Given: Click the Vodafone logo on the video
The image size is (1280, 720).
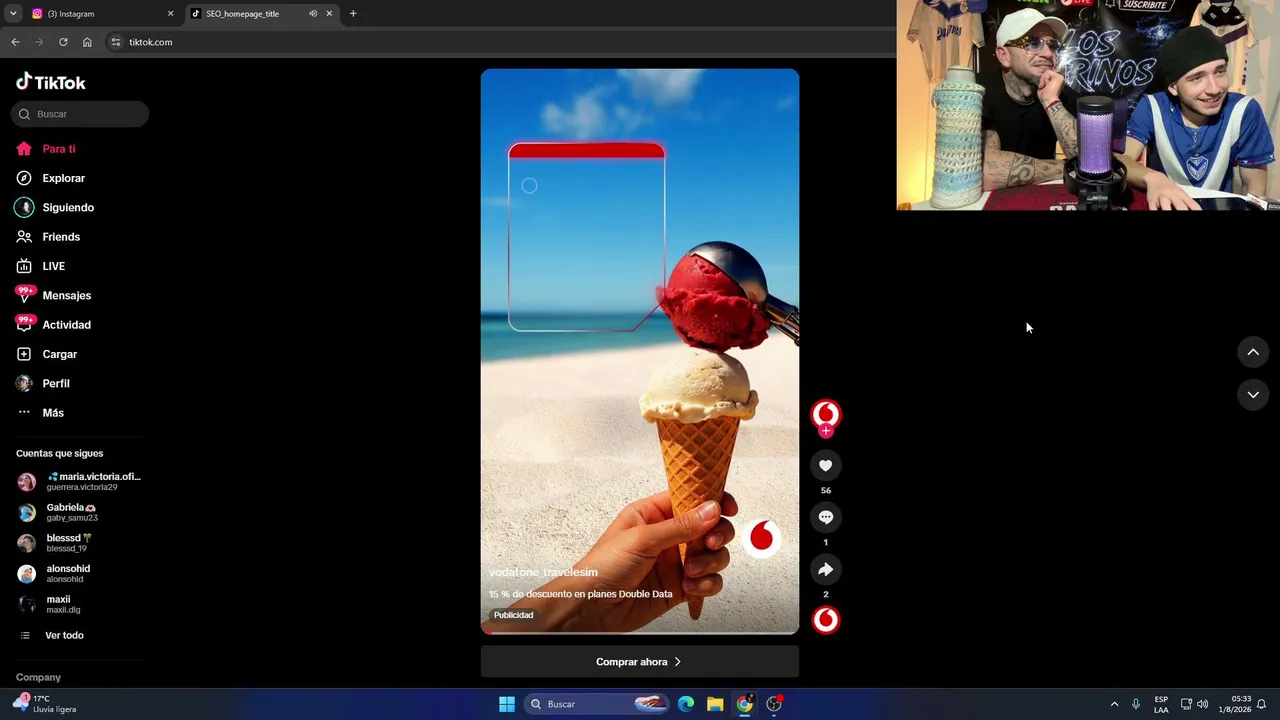Looking at the screenshot, I should [x=762, y=537].
